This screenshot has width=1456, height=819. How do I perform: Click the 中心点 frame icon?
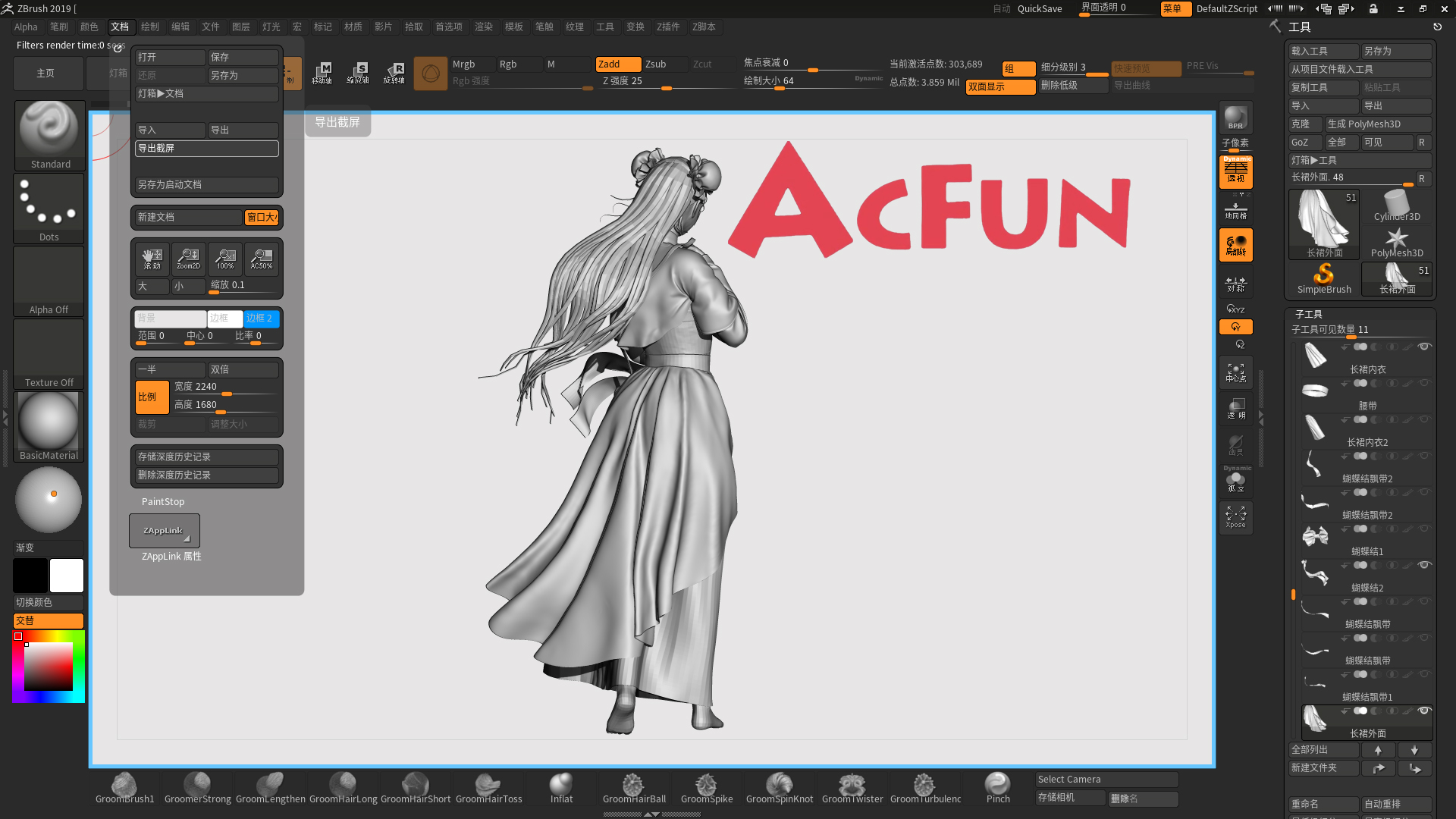1235,372
